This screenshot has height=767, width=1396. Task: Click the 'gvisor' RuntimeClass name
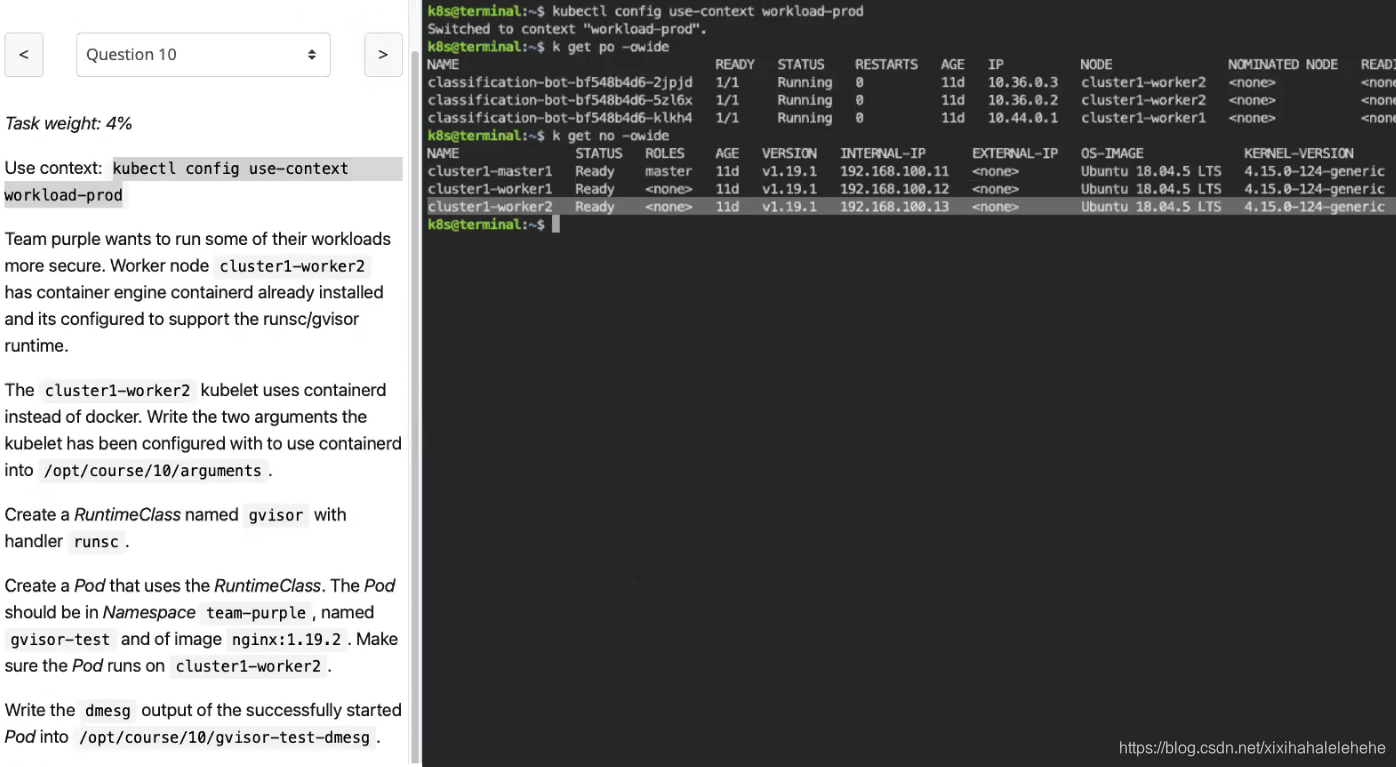(x=275, y=515)
